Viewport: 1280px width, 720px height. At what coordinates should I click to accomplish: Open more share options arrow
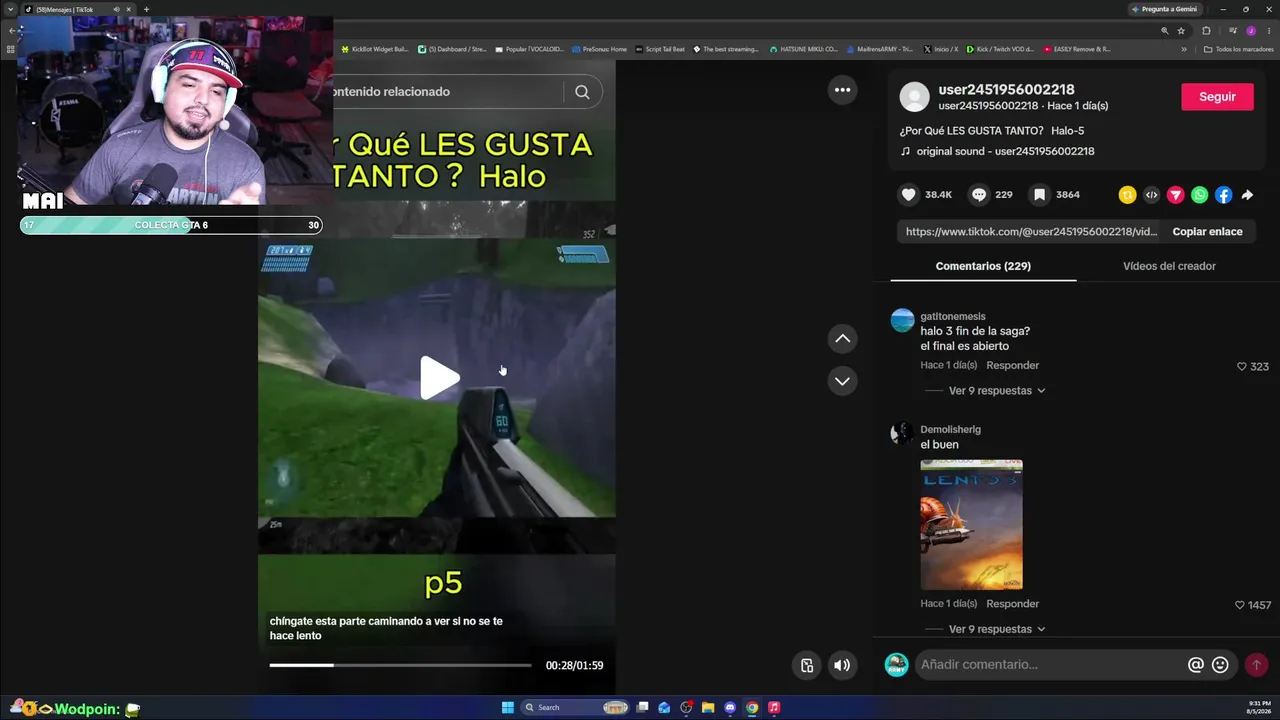point(1247,195)
